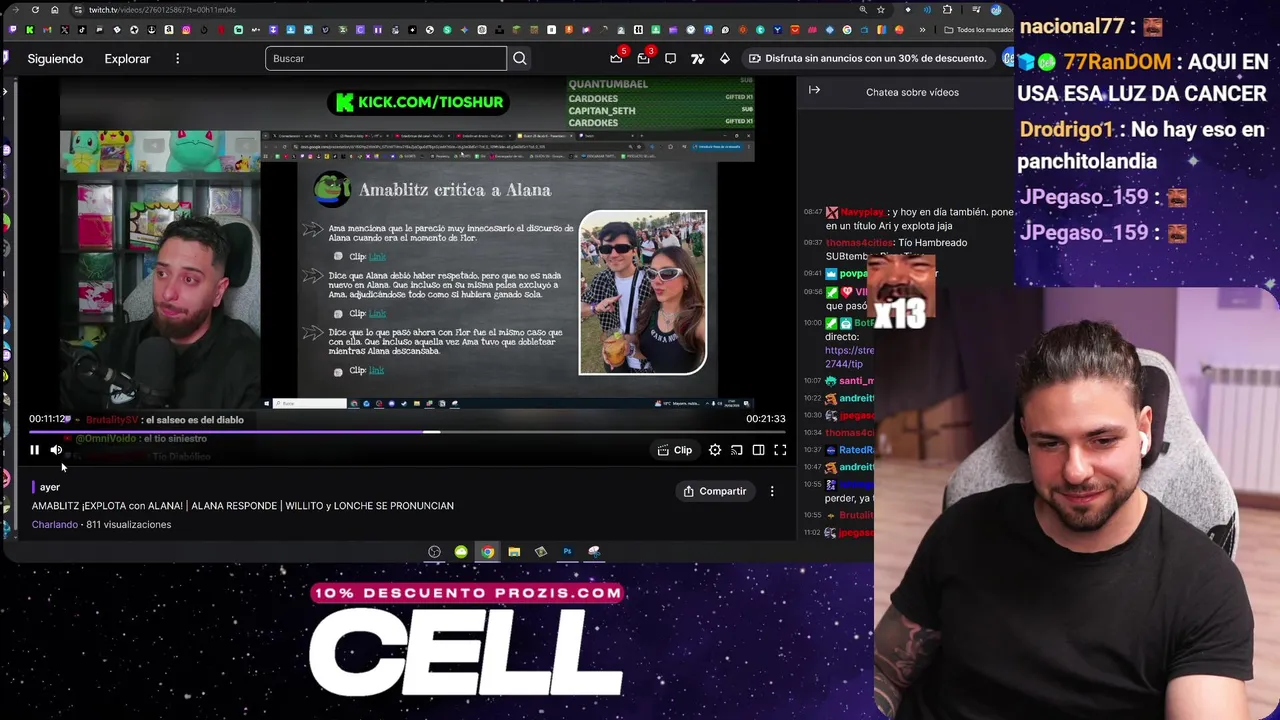Open the browser extensions puzzle icon

947,10
